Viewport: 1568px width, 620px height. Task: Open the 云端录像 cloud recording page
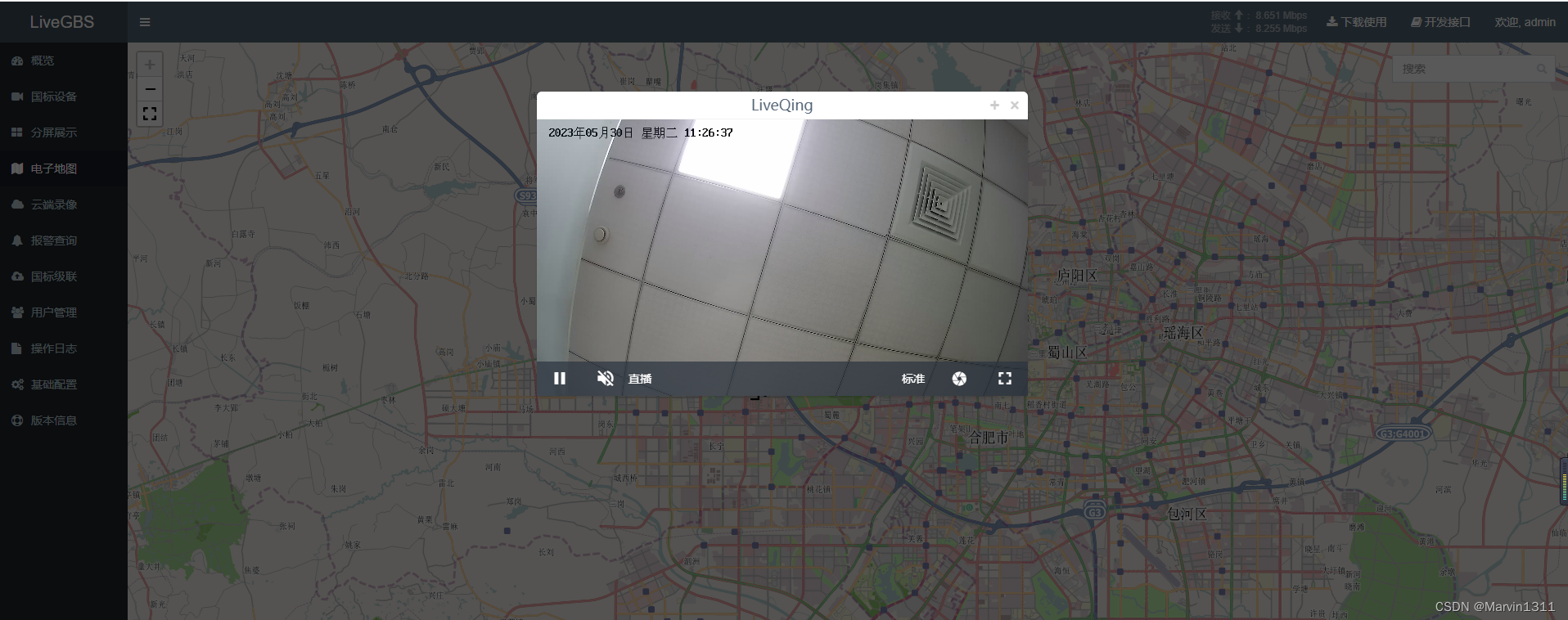coord(64,204)
